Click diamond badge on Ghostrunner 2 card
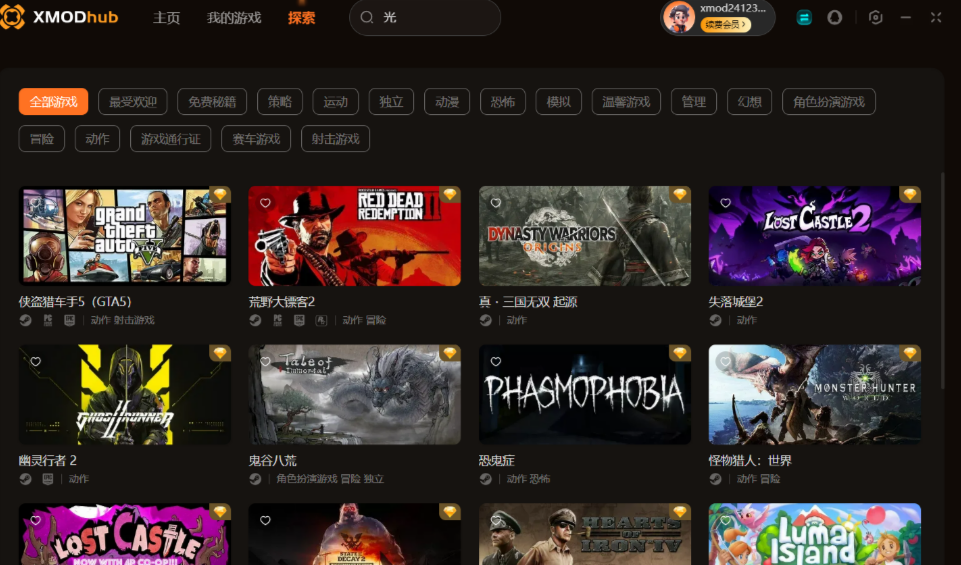Image resolution: width=961 pixels, height=565 pixels. pos(220,353)
